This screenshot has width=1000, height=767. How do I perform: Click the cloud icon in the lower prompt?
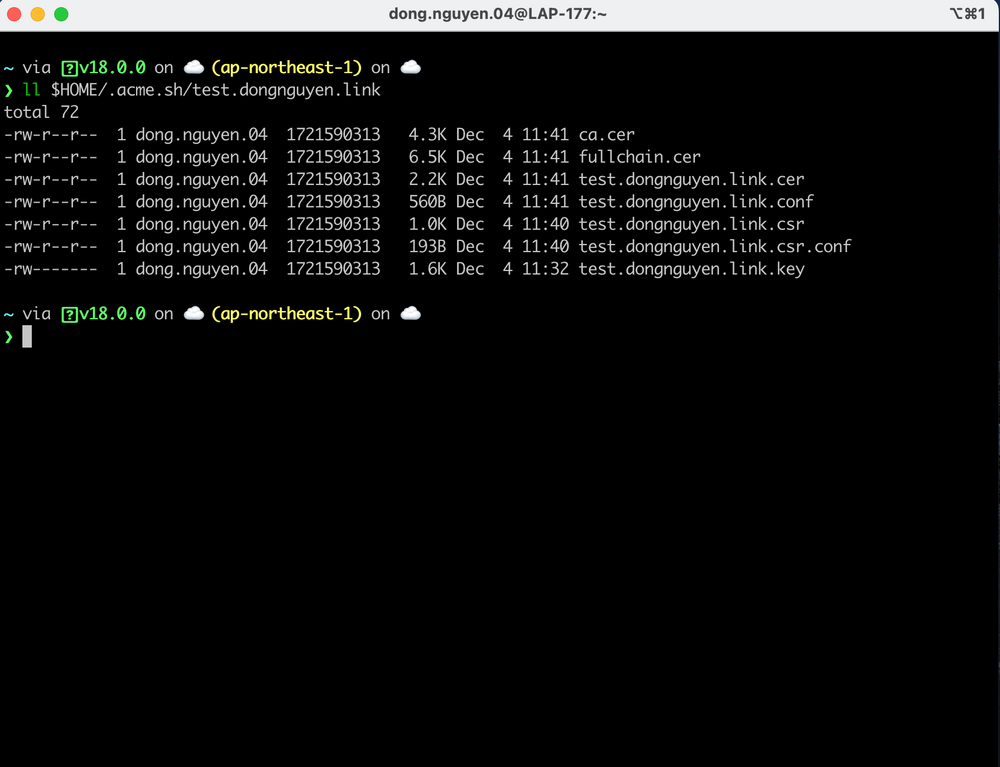pos(194,313)
